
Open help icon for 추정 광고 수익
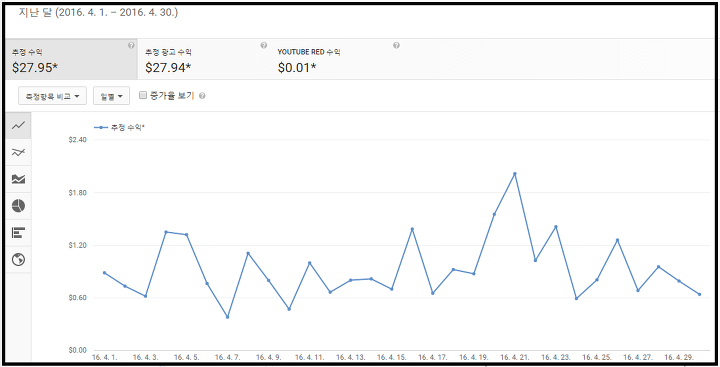(264, 45)
